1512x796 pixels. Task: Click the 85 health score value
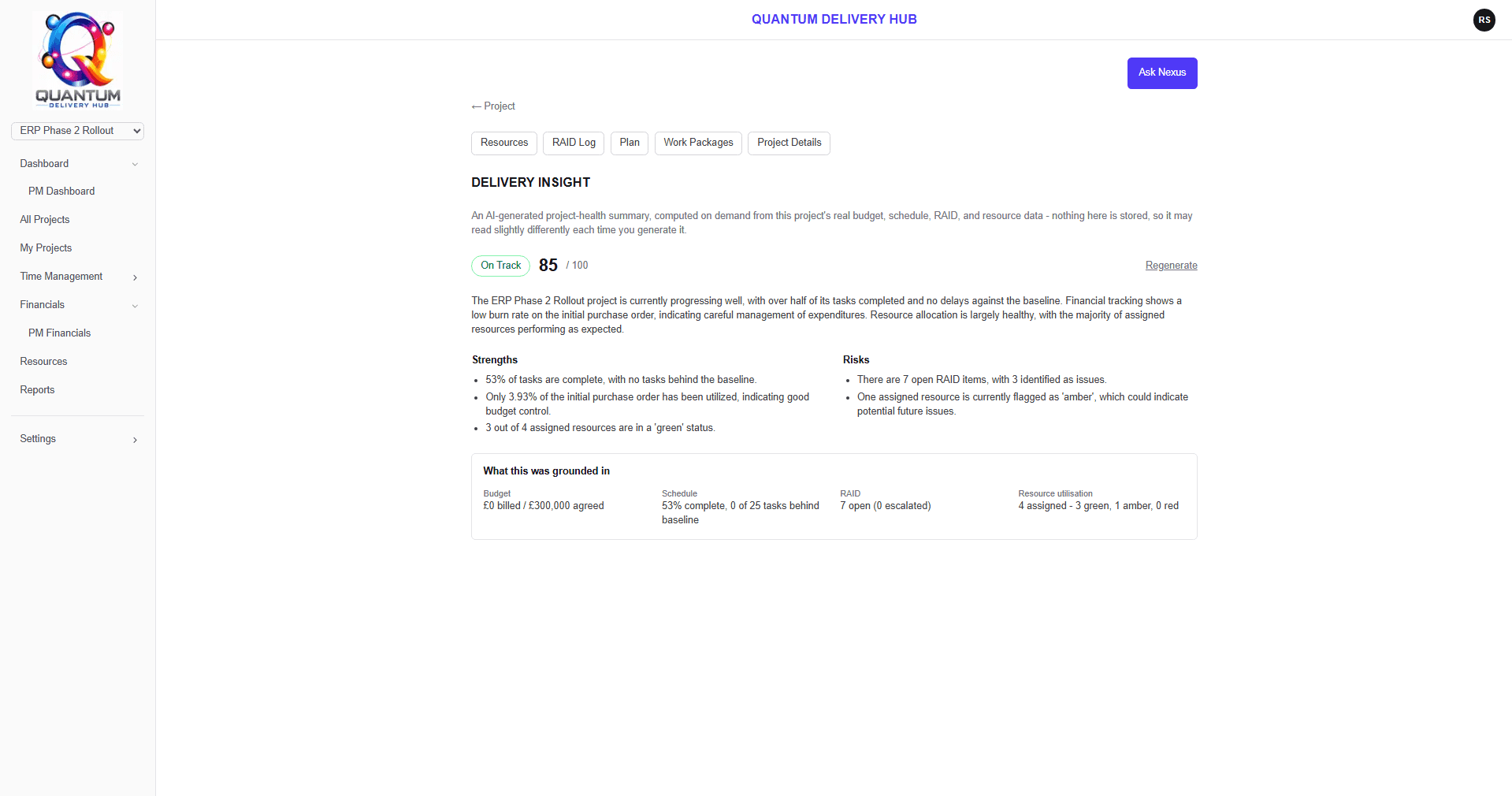(548, 266)
